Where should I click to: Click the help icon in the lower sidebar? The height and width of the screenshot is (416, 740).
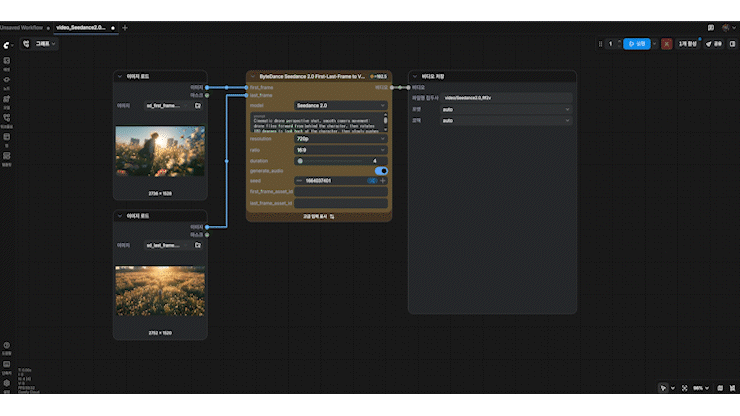tap(7, 345)
